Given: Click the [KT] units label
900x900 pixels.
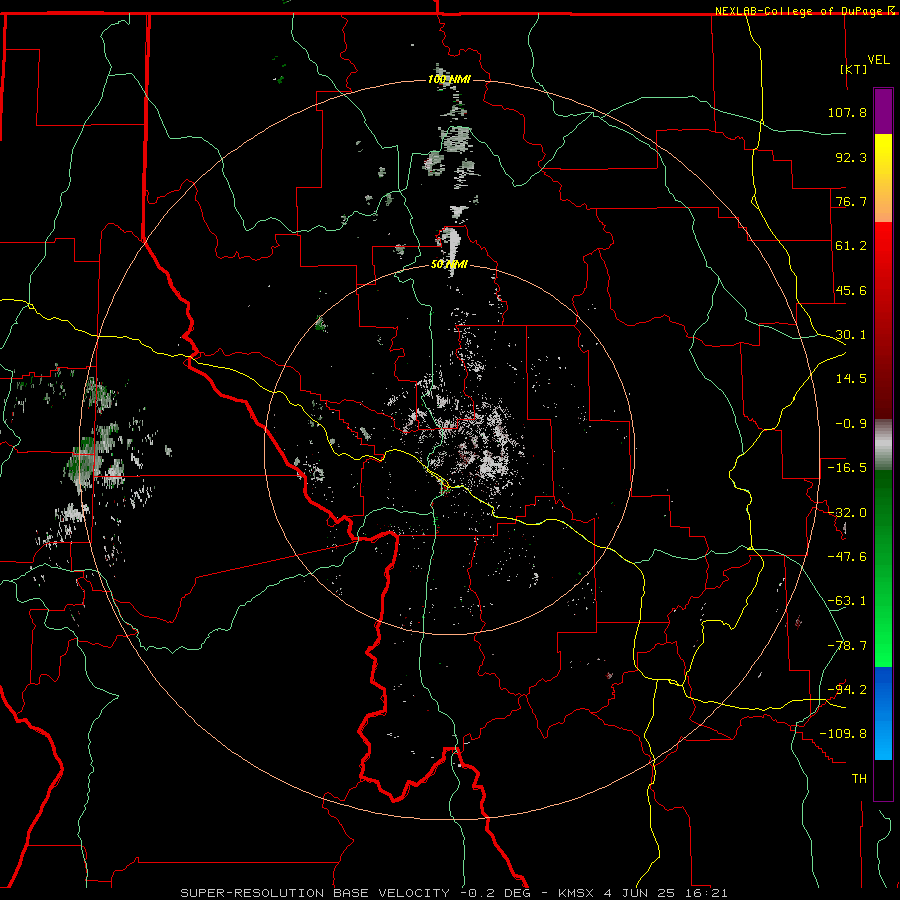Looking at the screenshot, I should 854,69.
